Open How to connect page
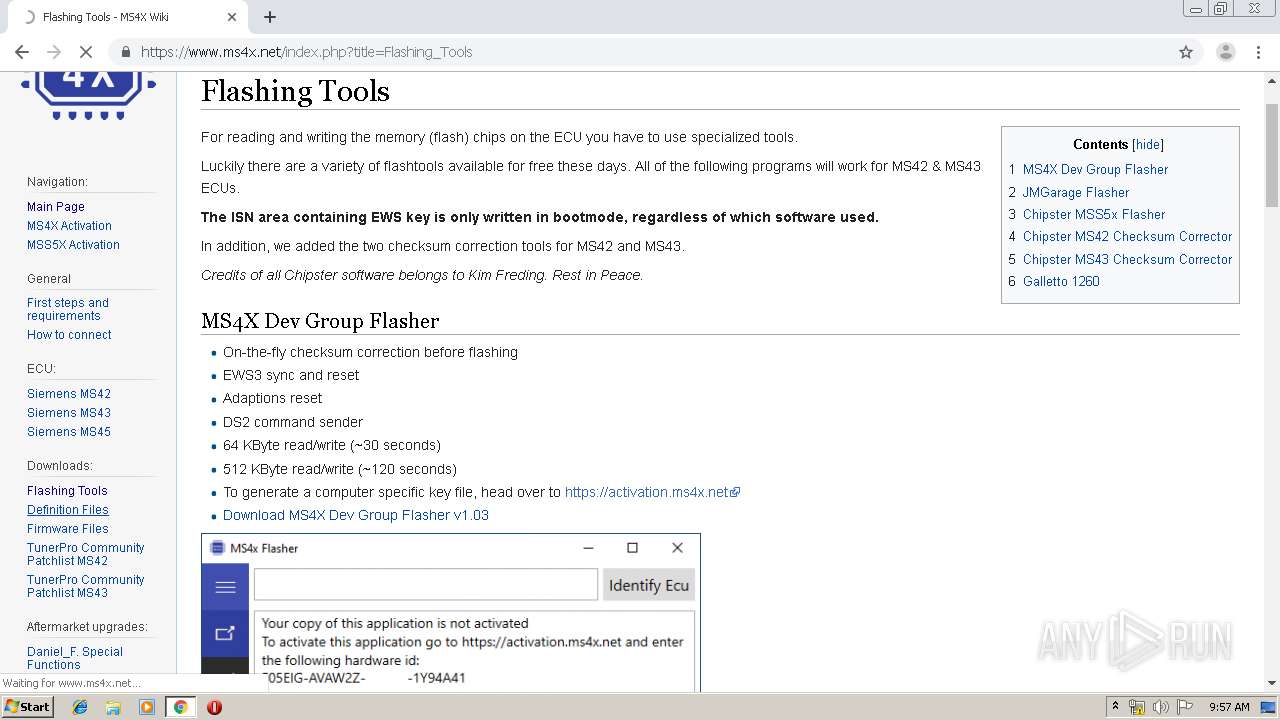The width and height of the screenshot is (1280, 720). (69, 335)
